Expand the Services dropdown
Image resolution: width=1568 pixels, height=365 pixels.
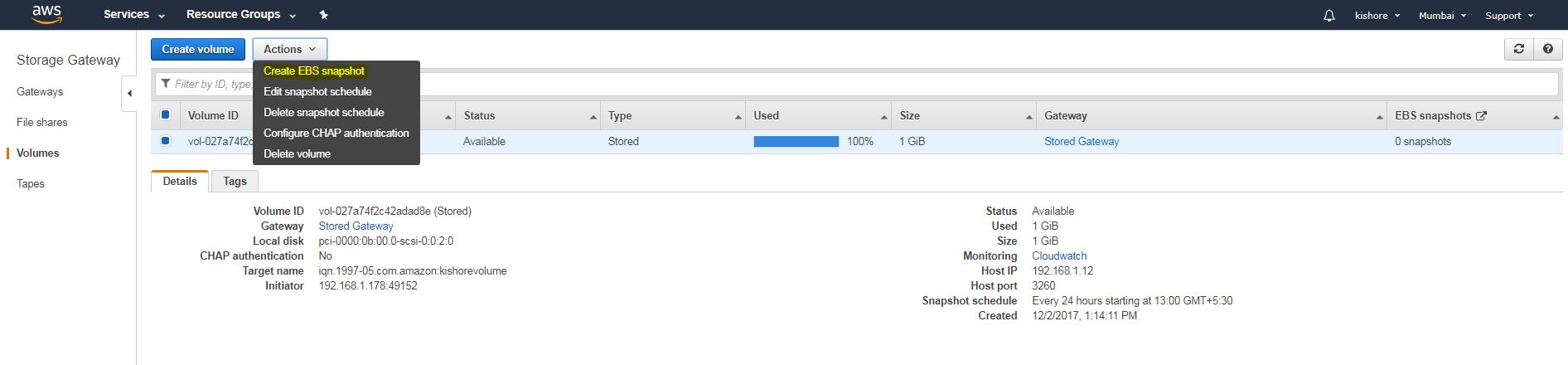click(x=133, y=15)
